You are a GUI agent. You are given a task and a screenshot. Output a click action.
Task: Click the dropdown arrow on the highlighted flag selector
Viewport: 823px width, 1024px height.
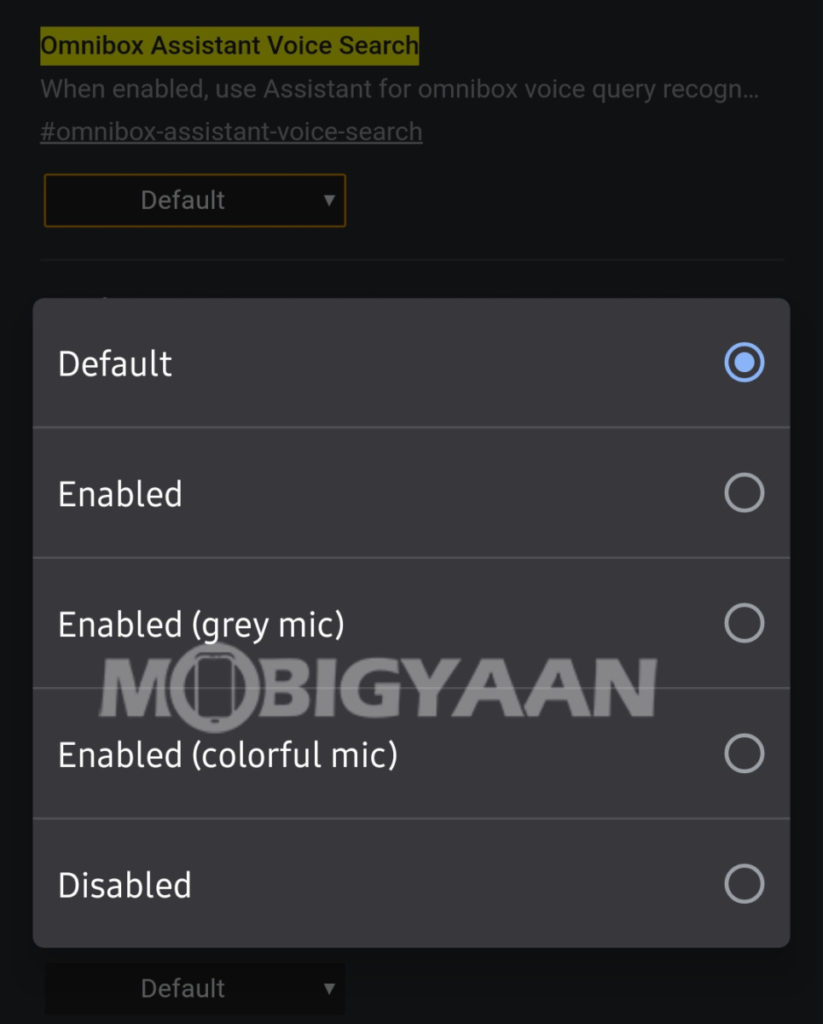pos(330,200)
